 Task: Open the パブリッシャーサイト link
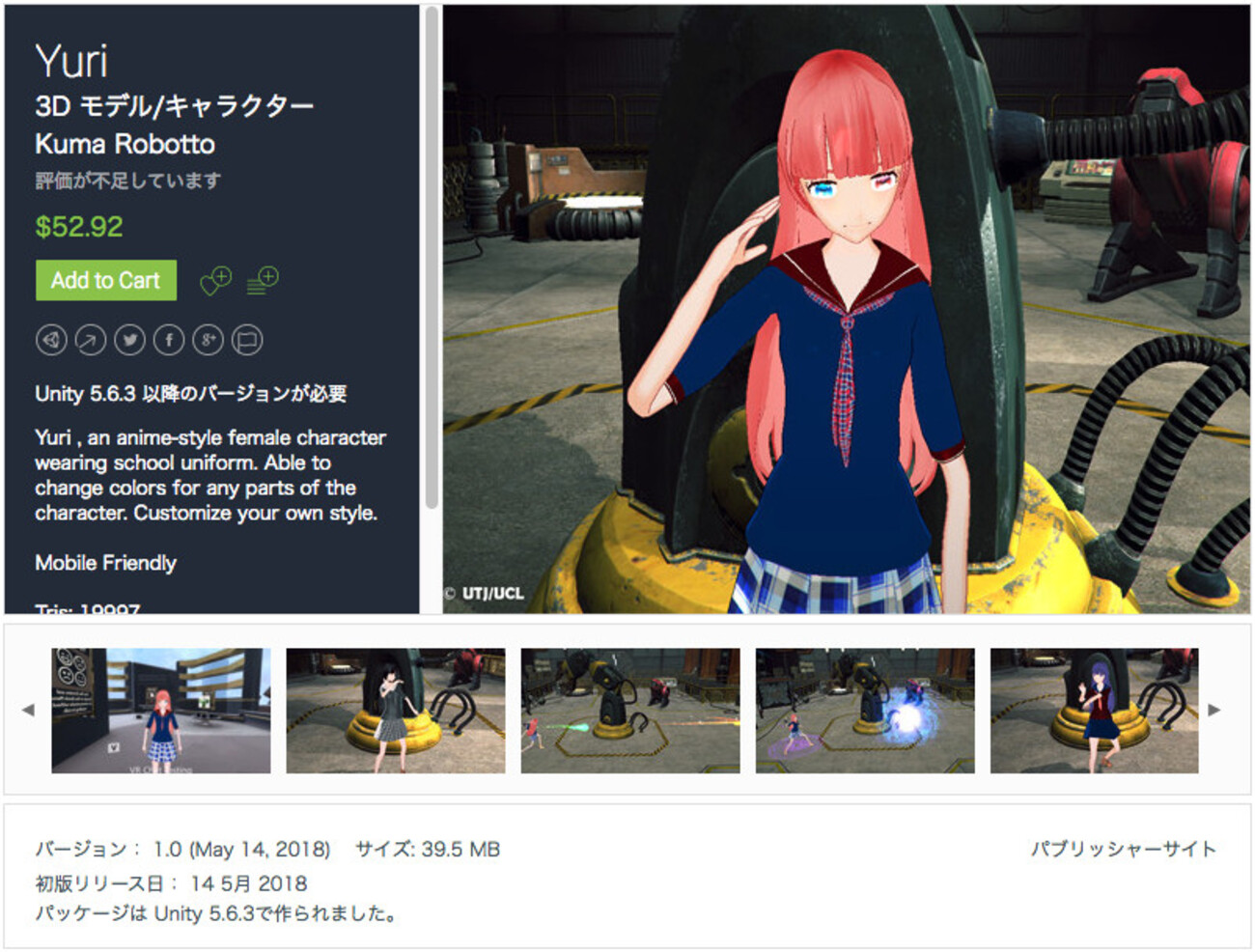(1124, 849)
